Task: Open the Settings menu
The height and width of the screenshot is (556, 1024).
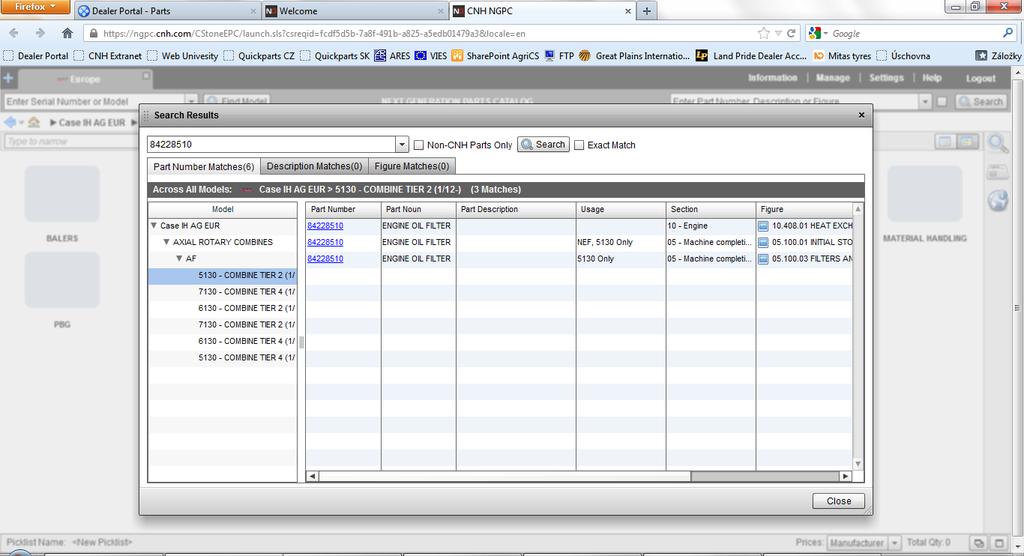Action: point(886,78)
